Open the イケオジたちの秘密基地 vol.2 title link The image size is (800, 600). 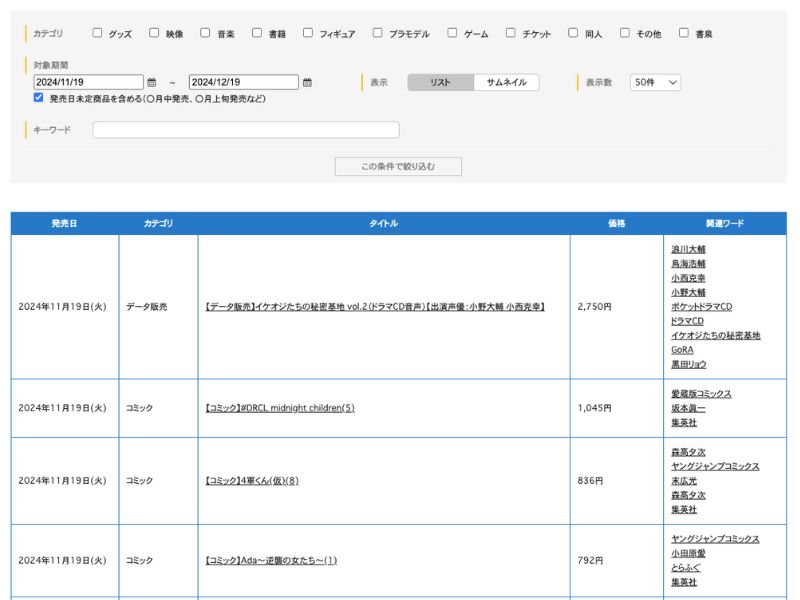coord(375,307)
